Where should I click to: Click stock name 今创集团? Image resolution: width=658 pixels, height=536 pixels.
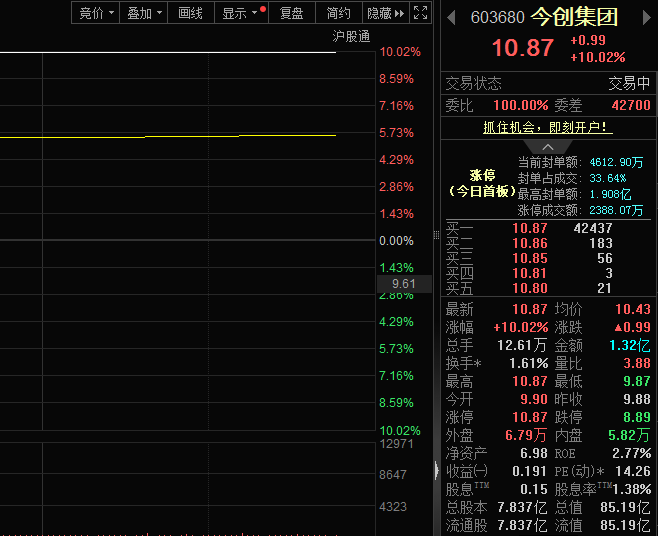click(574, 18)
